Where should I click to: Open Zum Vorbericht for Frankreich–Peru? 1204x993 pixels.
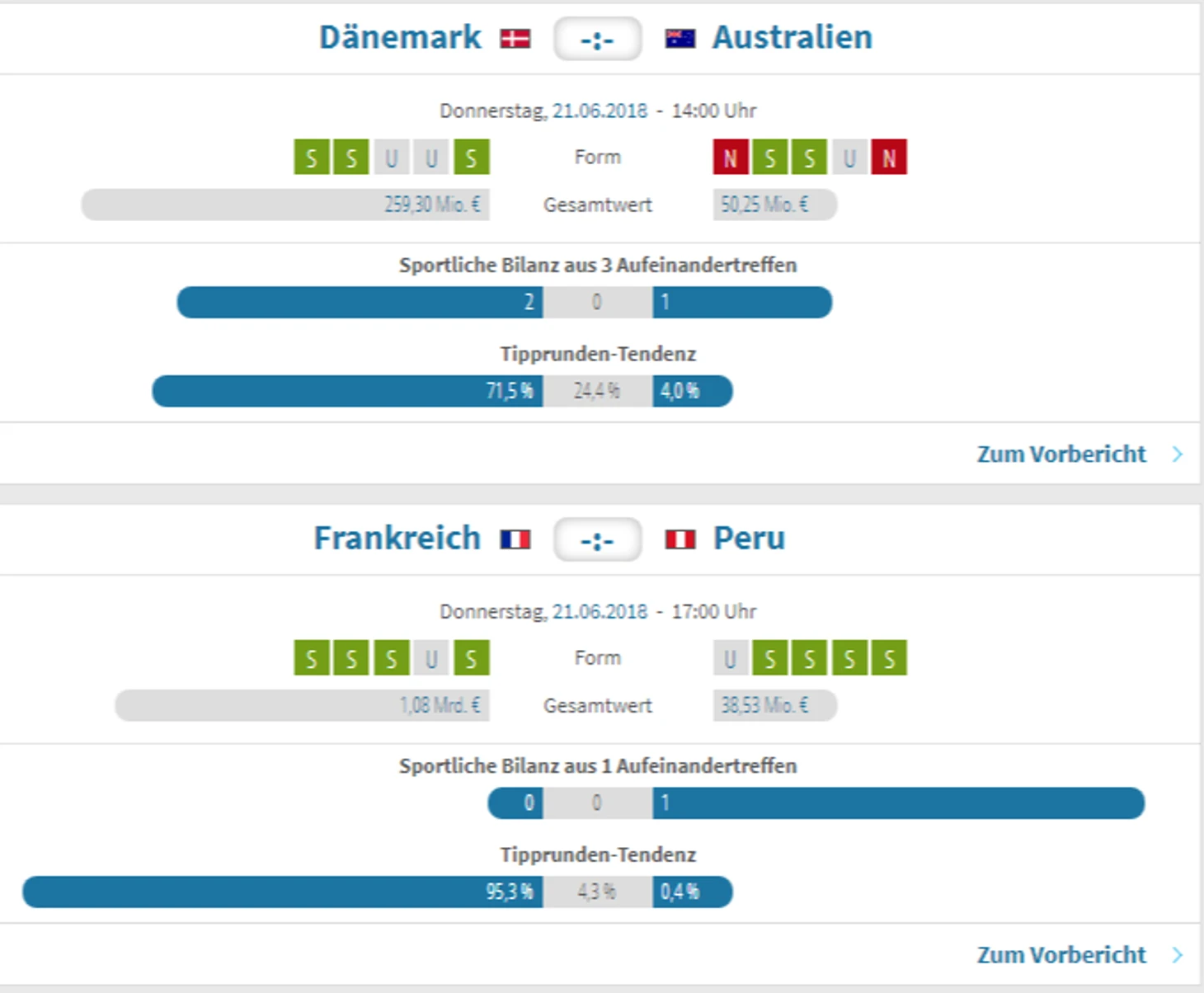(x=1061, y=955)
